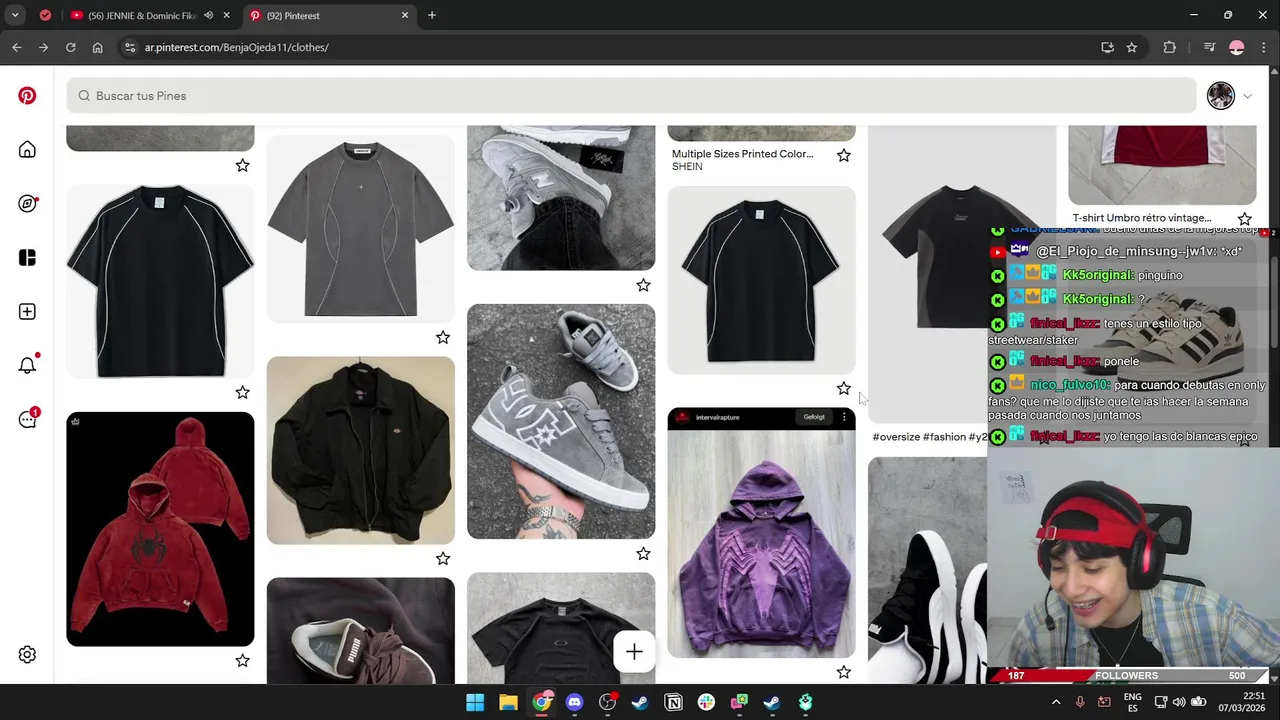Click the address bar URL text

pos(236,47)
